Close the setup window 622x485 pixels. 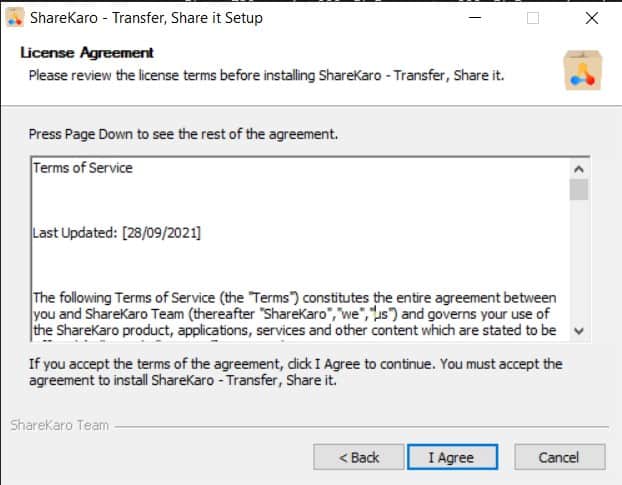coord(591,18)
